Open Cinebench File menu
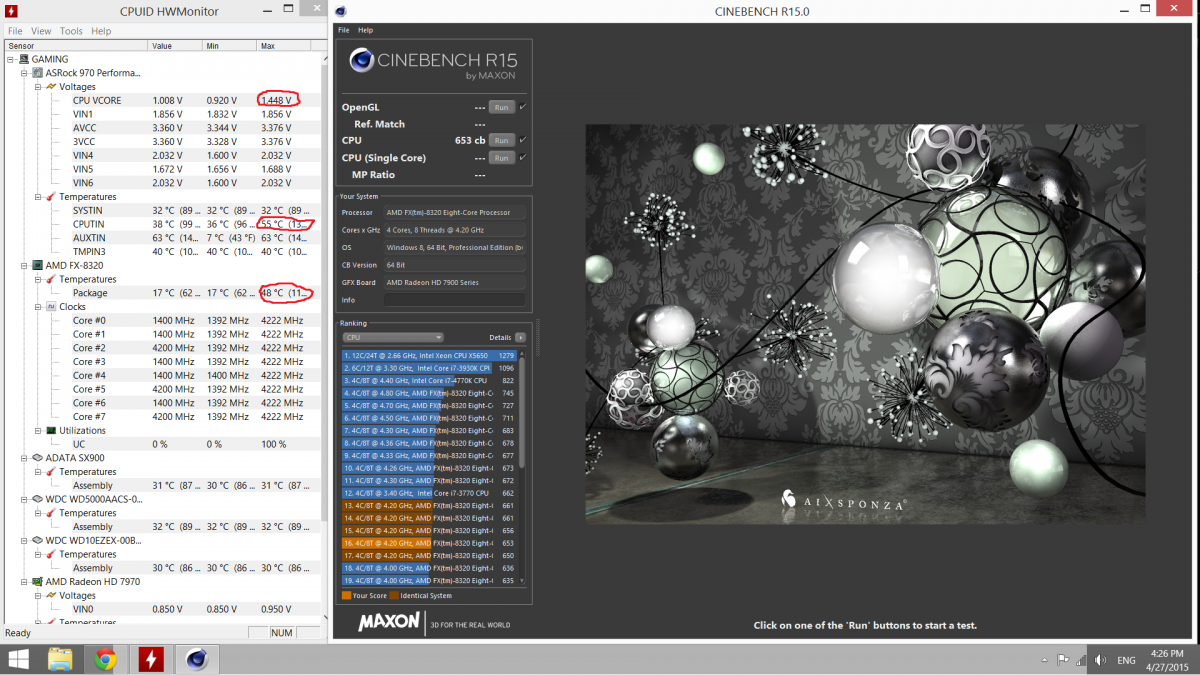 [343, 30]
